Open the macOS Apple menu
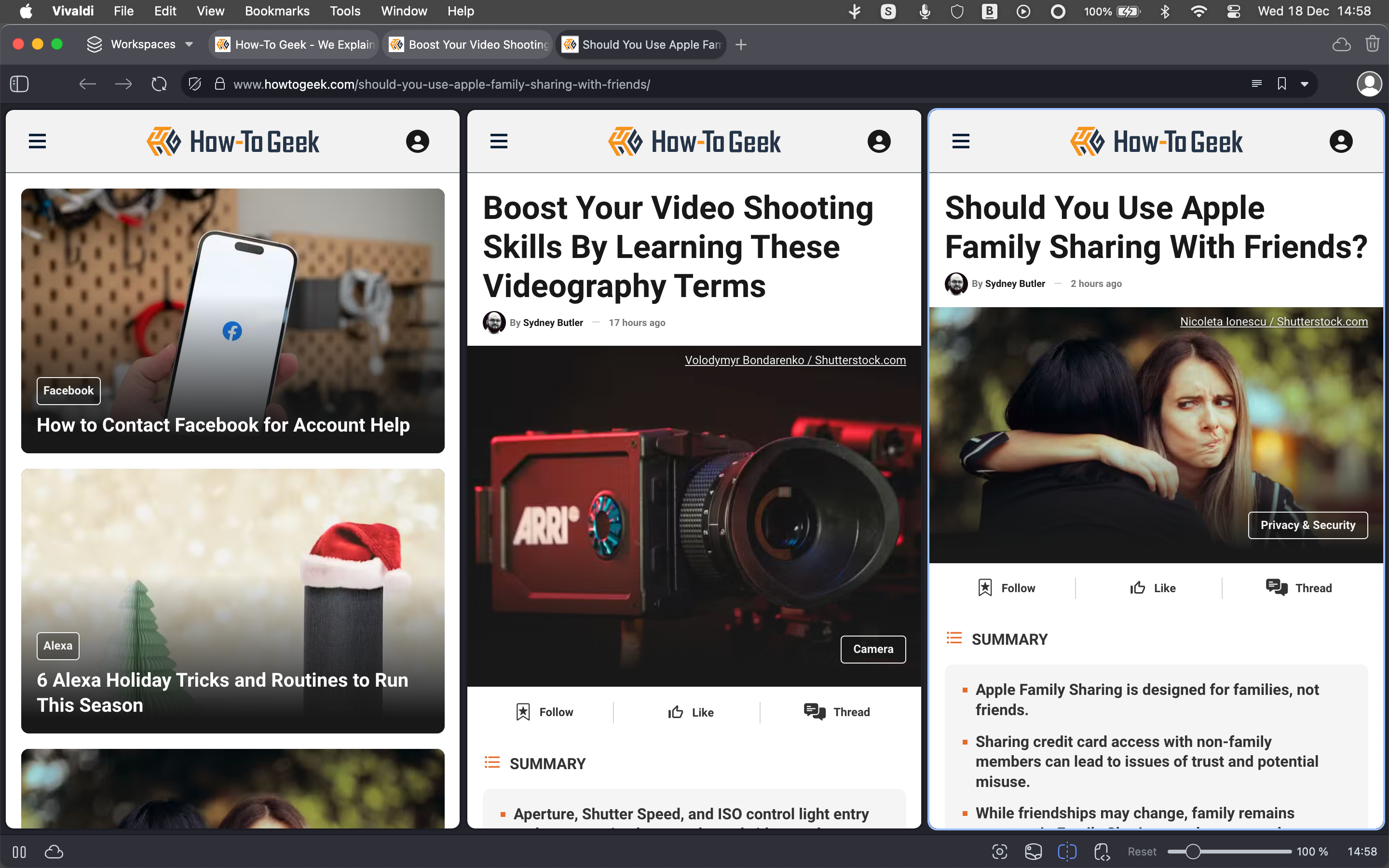Screen dimensions: 1389x868 click(x=26, y=11)
